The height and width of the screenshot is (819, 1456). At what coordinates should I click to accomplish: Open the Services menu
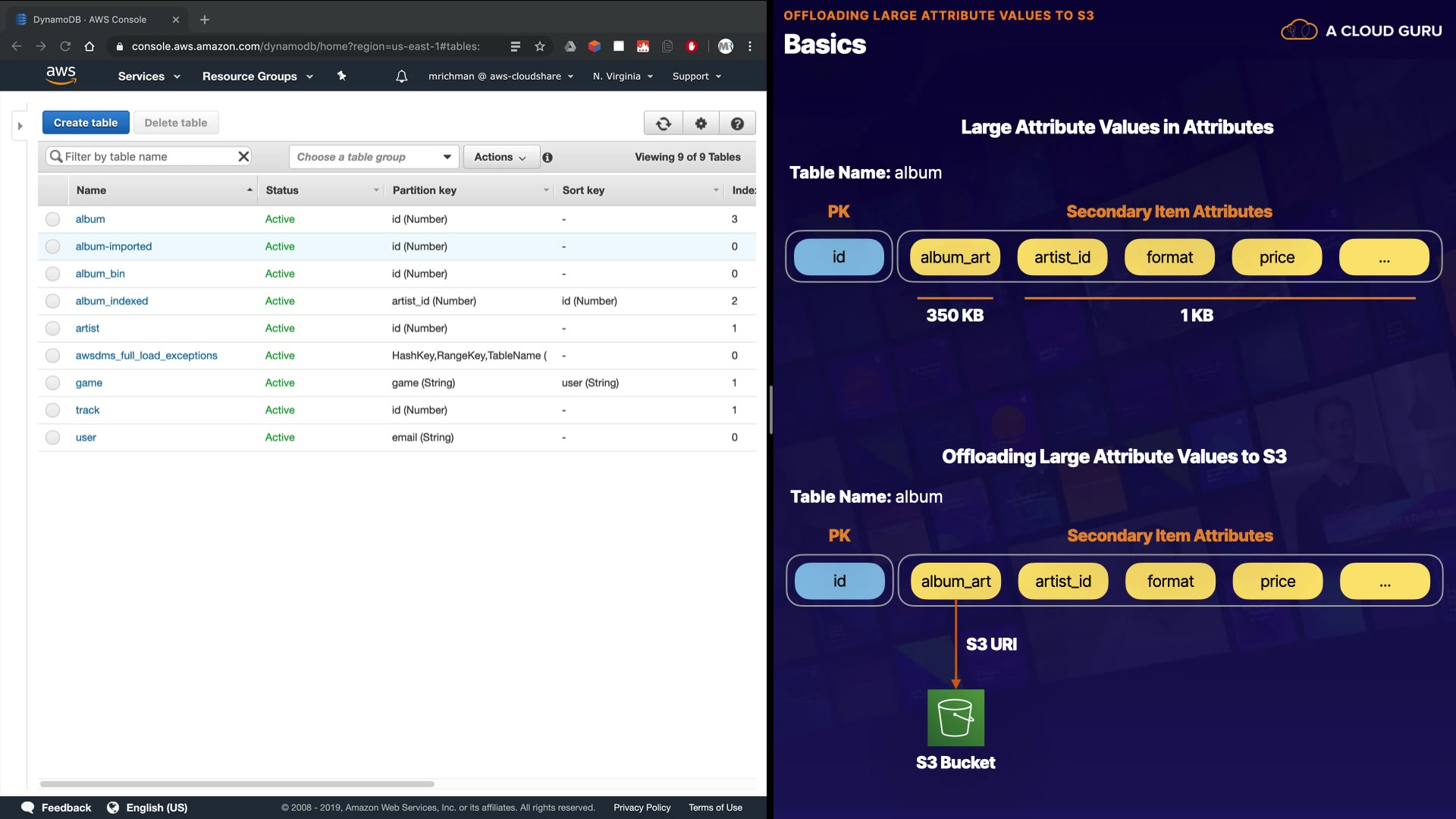point(149,76)
